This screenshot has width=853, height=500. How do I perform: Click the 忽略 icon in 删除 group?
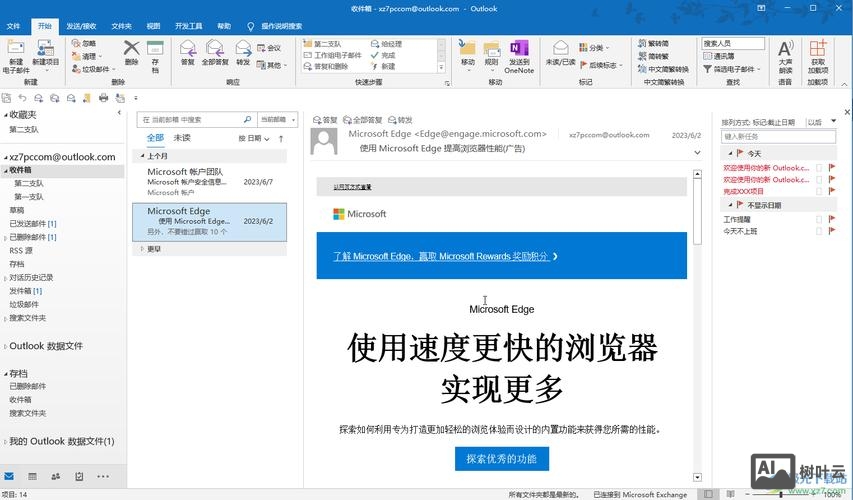pos(76,43)
